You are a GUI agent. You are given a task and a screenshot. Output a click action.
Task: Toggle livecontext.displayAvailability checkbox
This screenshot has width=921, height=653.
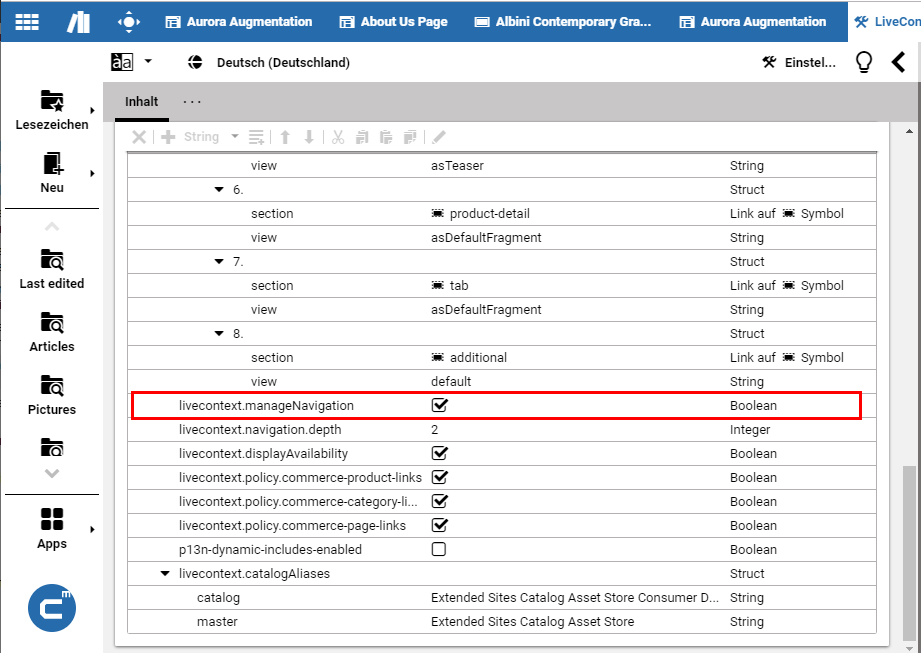tap(438, 454)
